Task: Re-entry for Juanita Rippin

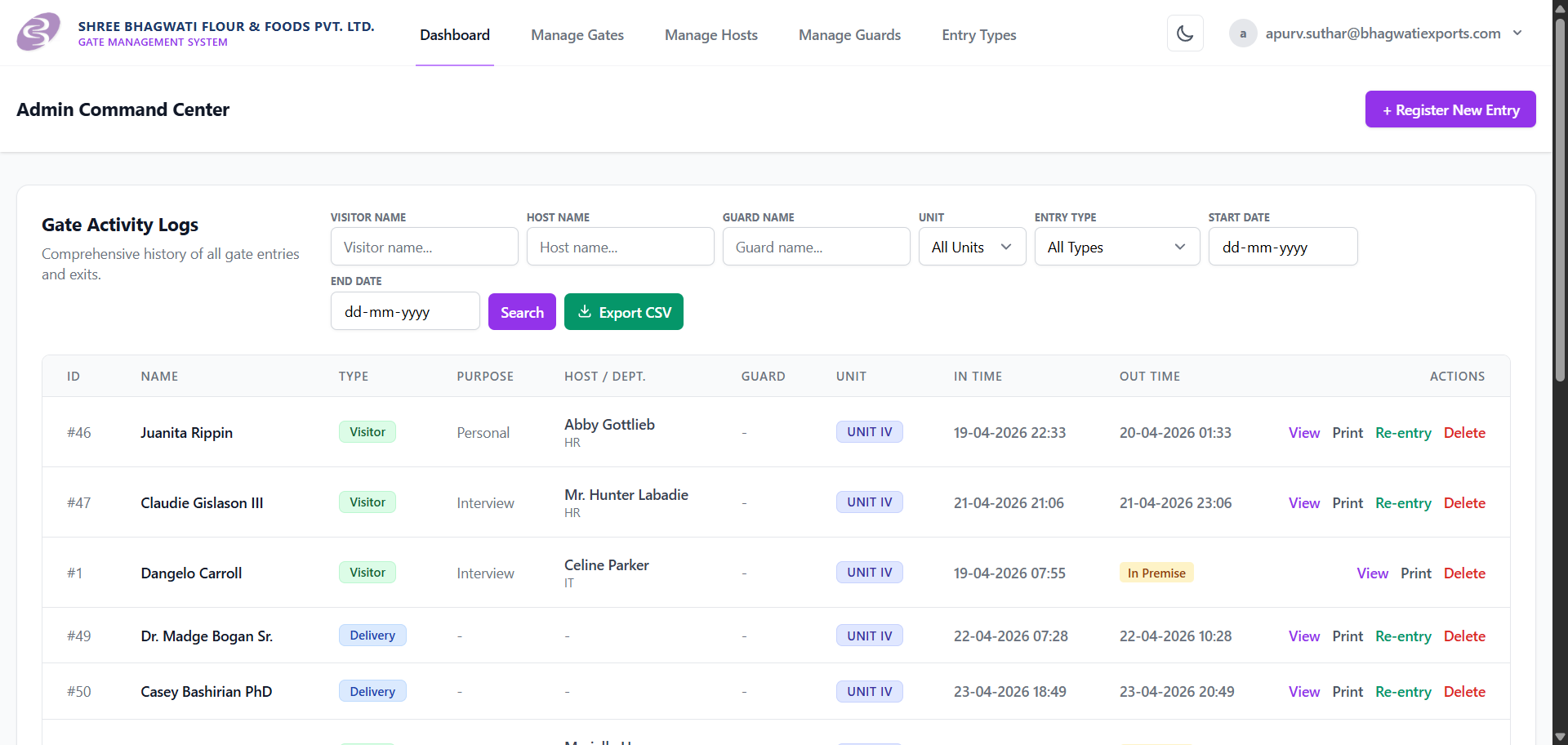Action: [x=1403, y=433]
